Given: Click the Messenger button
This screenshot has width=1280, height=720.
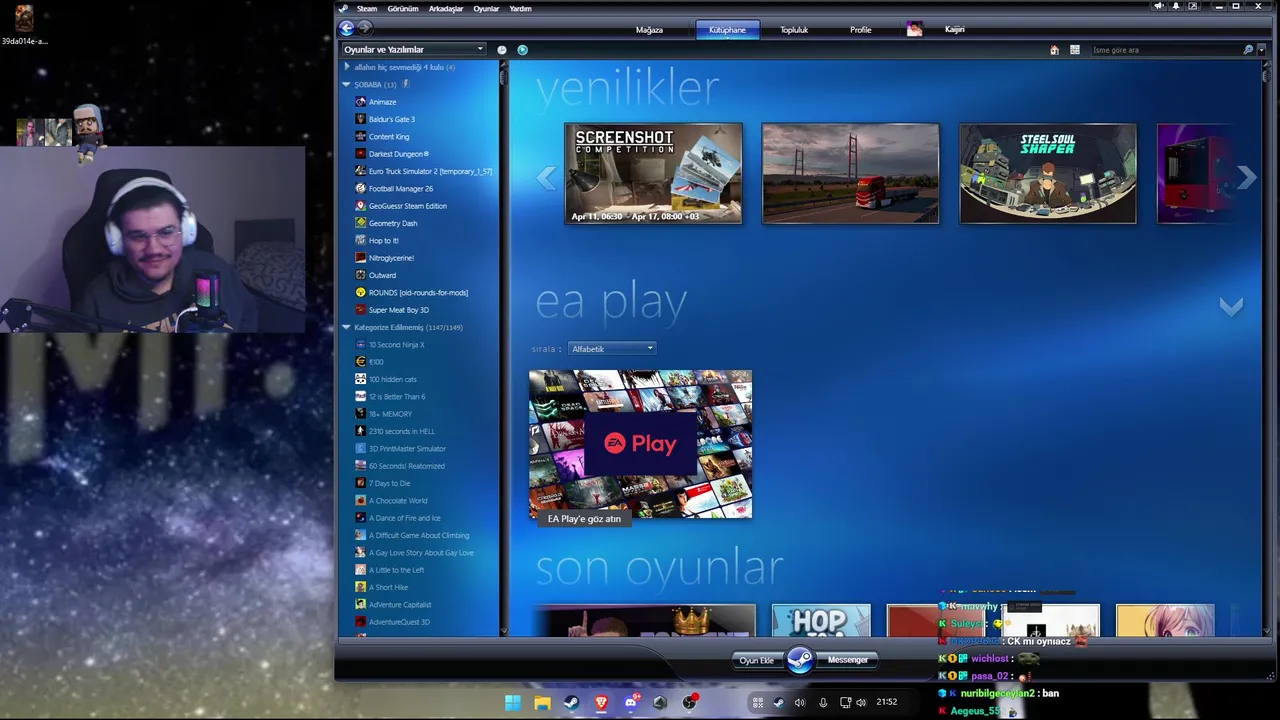Looking at the screenshot, I should click(x=848, y=660).
